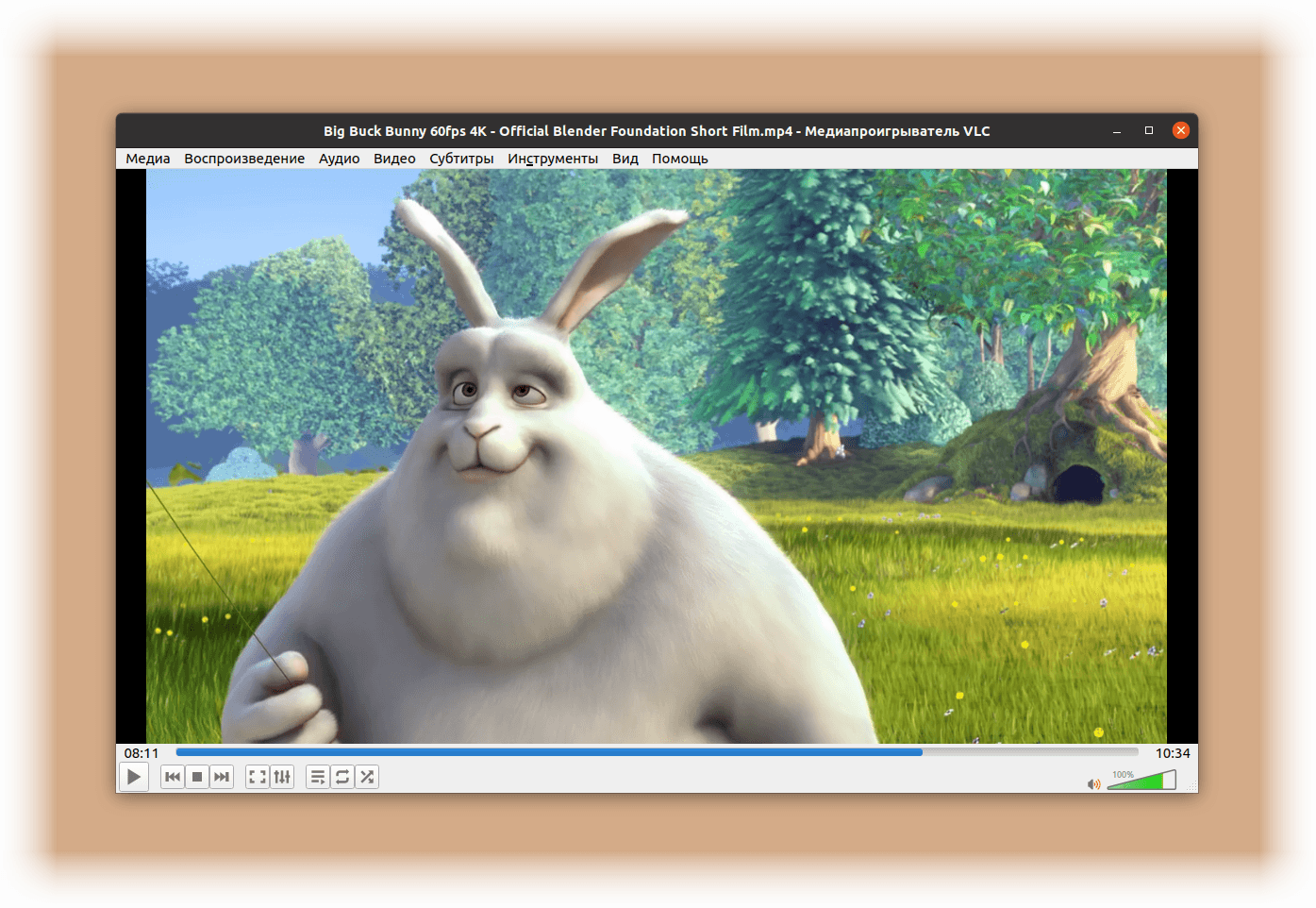Open the Видео menu
The image size is (1316, 908).
394,159
